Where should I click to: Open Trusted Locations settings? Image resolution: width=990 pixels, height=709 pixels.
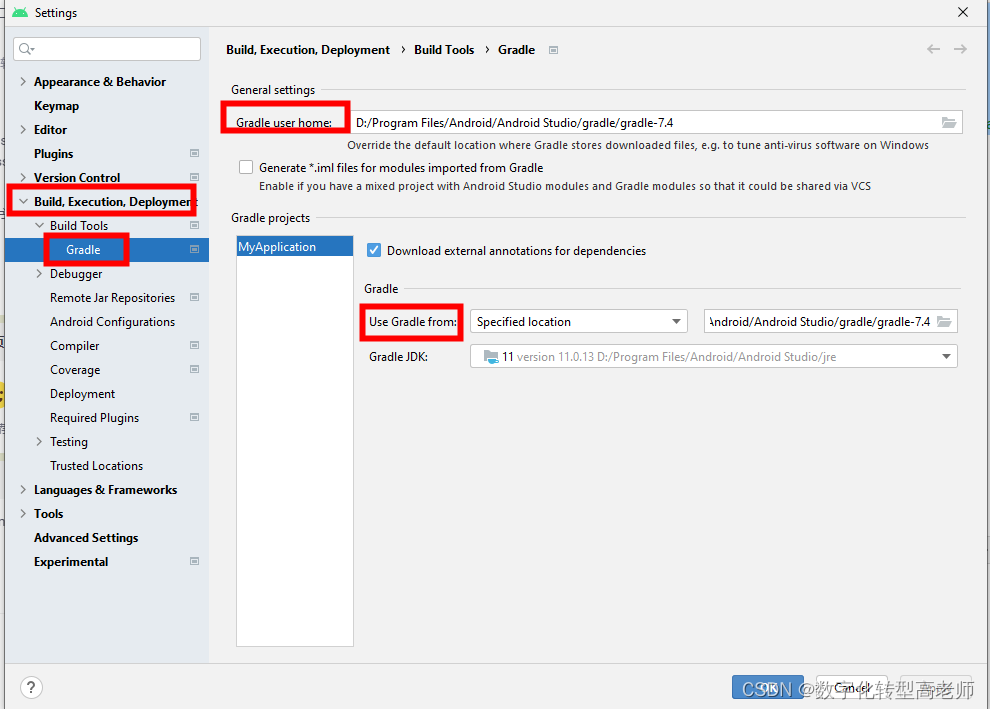[97, 465]
